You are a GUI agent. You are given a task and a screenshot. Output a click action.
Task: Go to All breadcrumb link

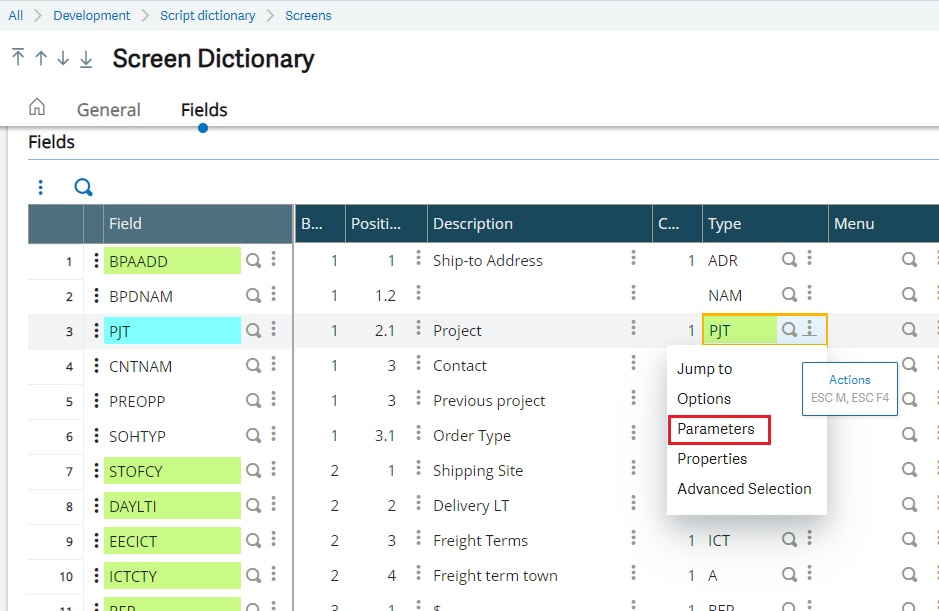point(16,16)
